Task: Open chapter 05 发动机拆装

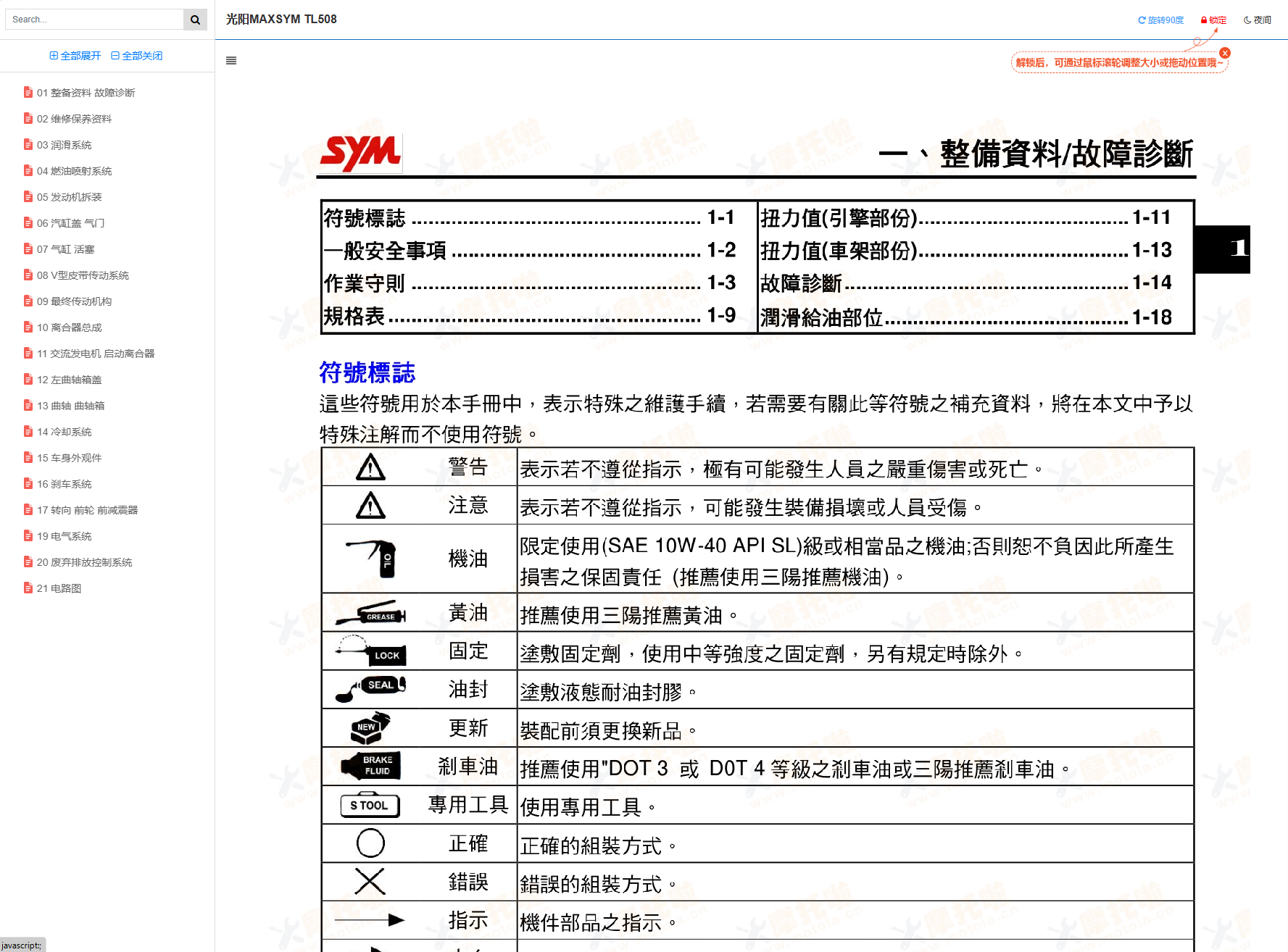Action: (70, 197)
